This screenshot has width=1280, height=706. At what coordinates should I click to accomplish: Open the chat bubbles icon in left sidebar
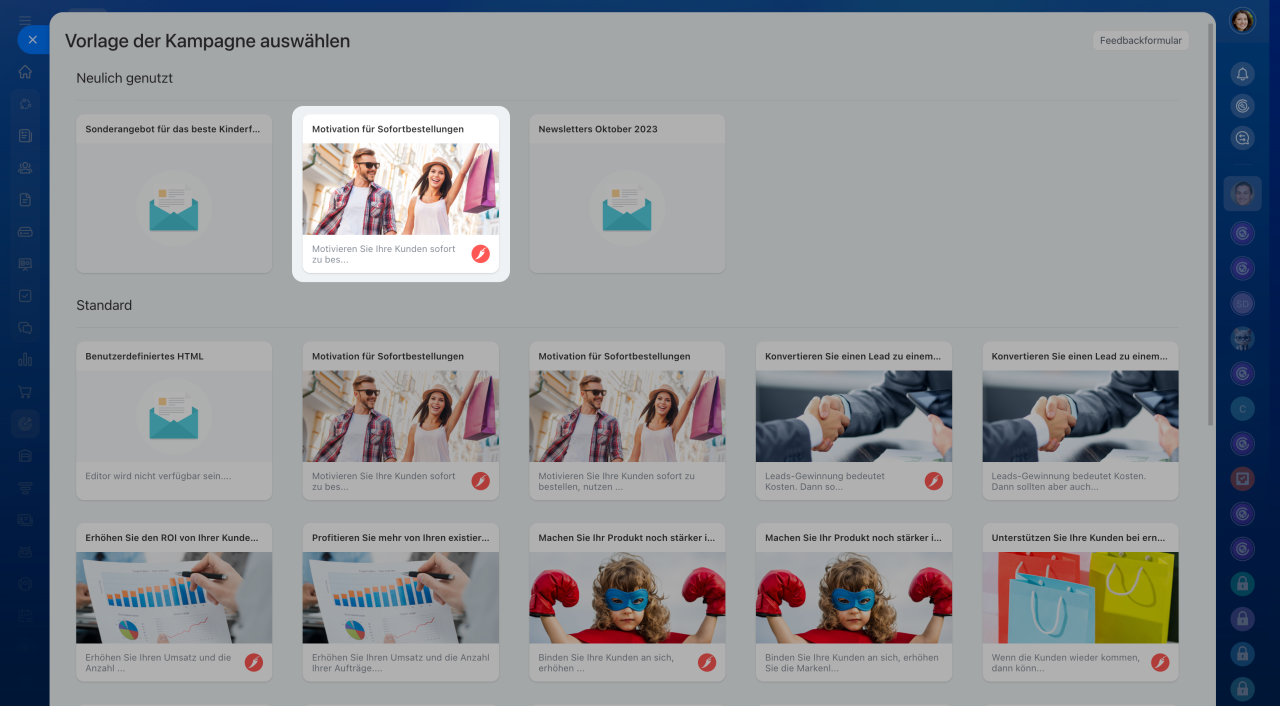(x=25, y=328)
